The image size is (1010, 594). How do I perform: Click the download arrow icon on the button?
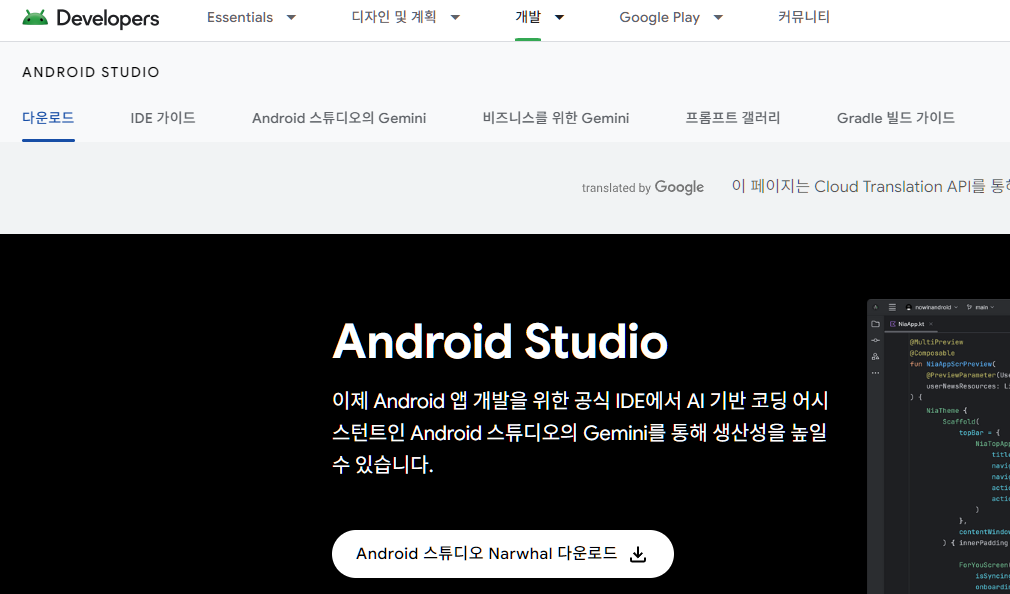coord(638,554)
